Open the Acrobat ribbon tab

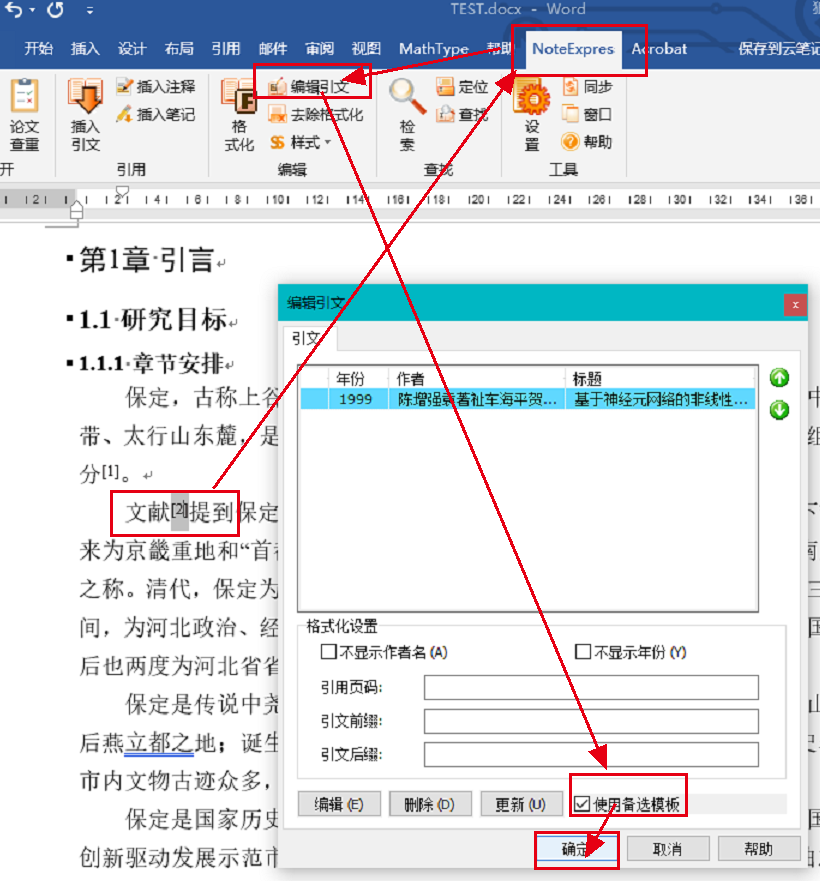coord(659,49)
